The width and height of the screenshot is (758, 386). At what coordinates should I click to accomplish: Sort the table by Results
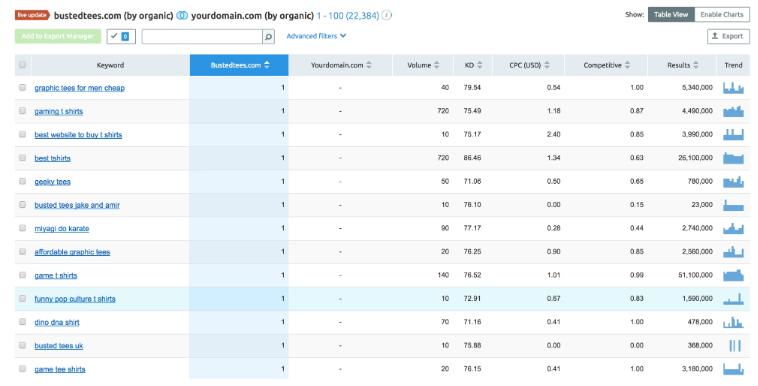682,65
